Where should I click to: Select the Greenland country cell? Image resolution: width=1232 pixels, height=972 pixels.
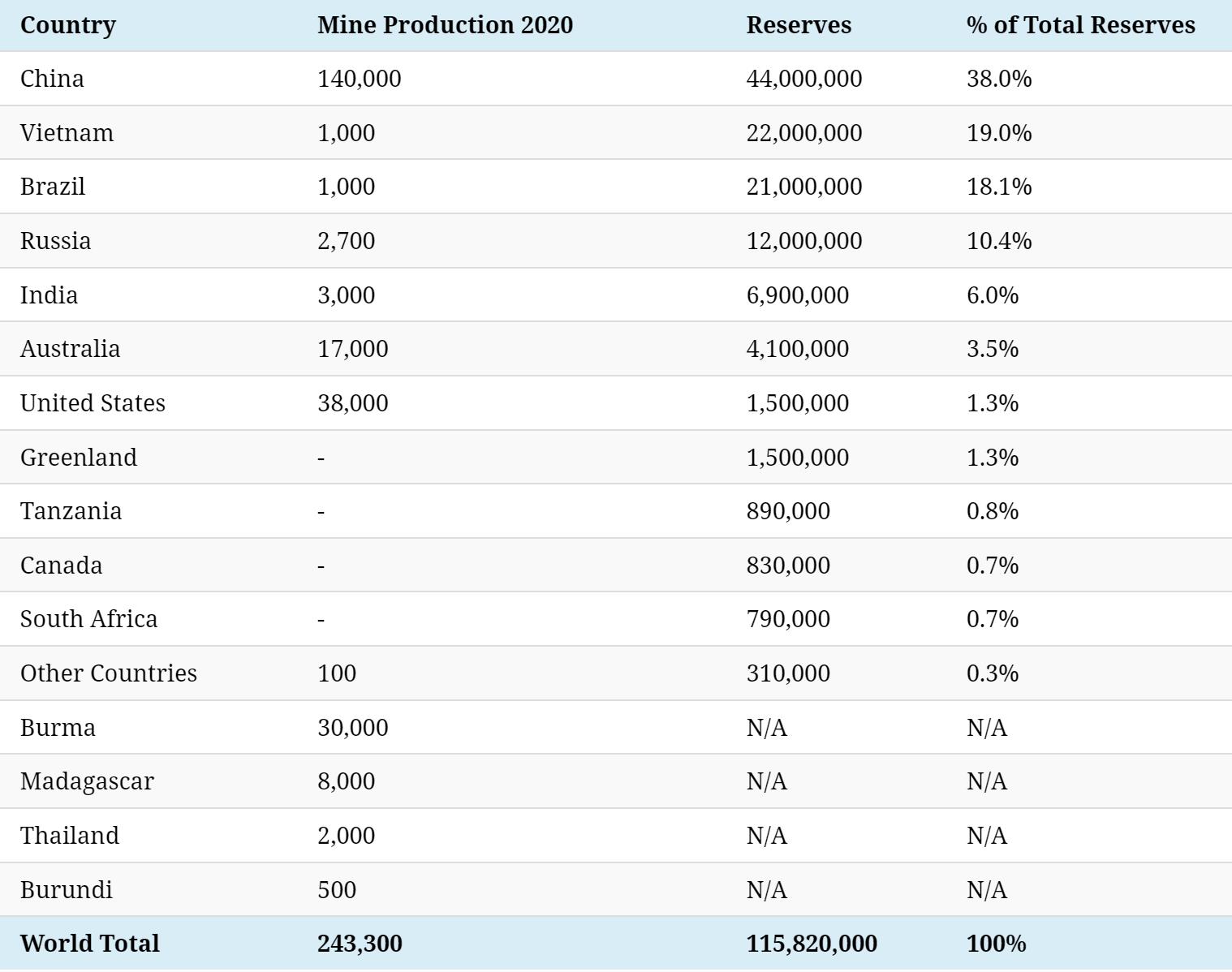coord(79,457)
